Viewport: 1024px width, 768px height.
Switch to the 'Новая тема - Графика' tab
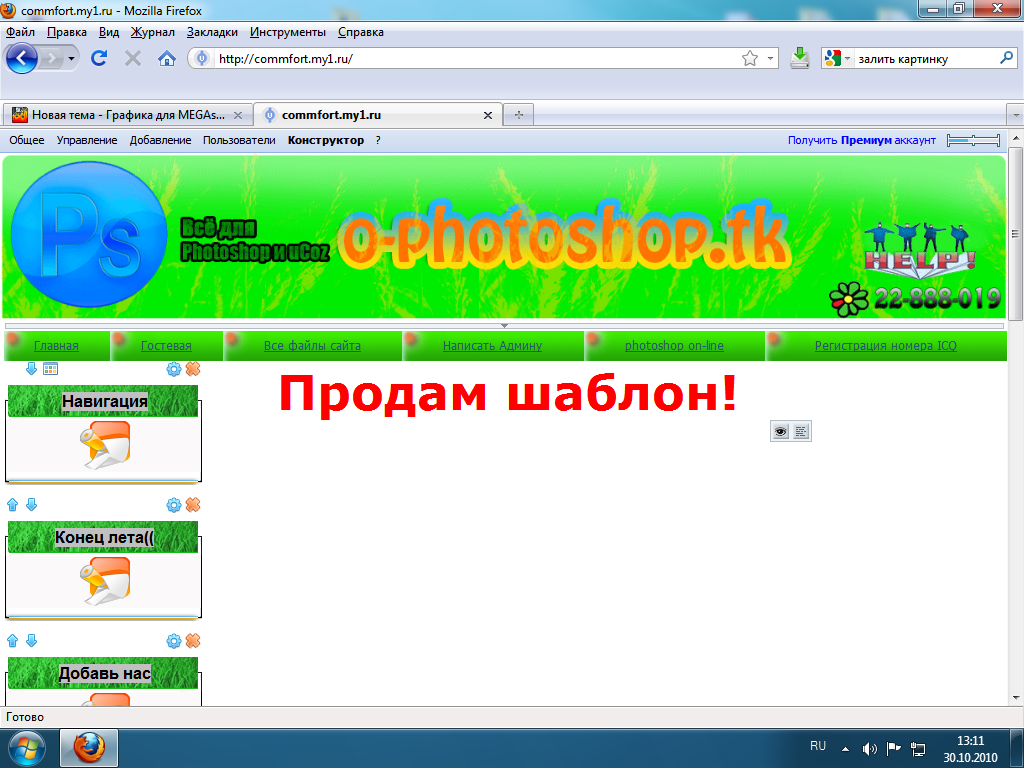[127, 115]
